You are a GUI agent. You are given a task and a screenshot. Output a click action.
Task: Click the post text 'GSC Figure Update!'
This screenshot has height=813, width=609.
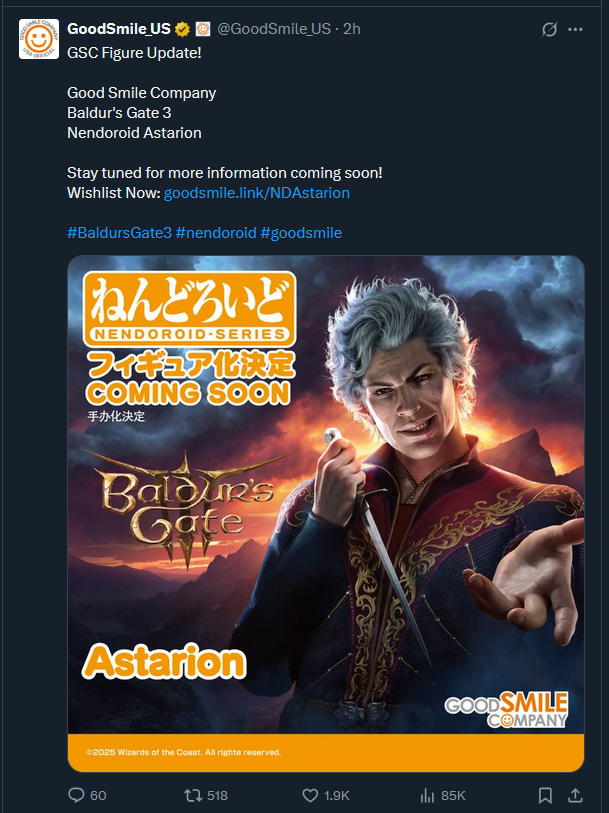coord(134,53)
